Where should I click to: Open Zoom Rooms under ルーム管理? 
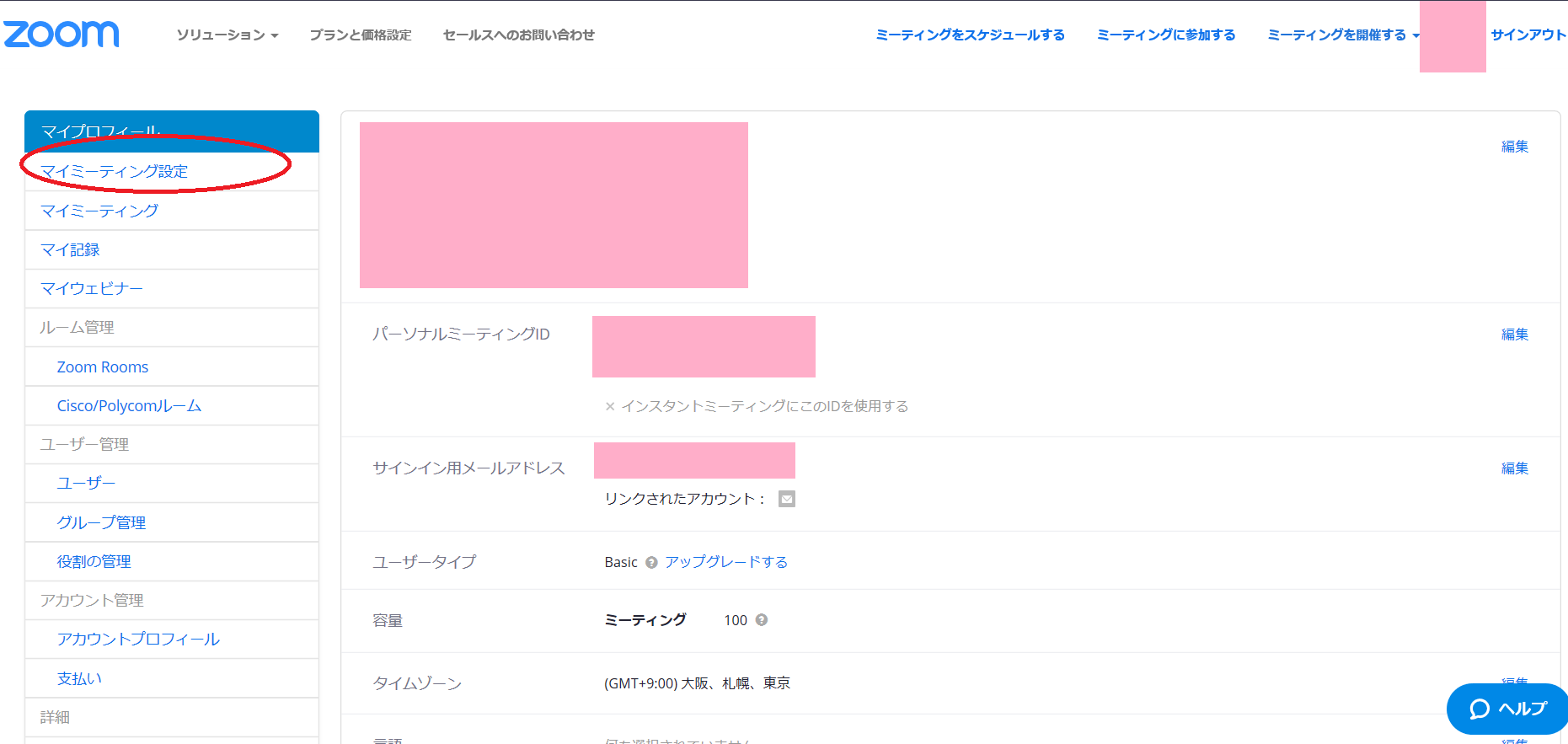[103, 367]
